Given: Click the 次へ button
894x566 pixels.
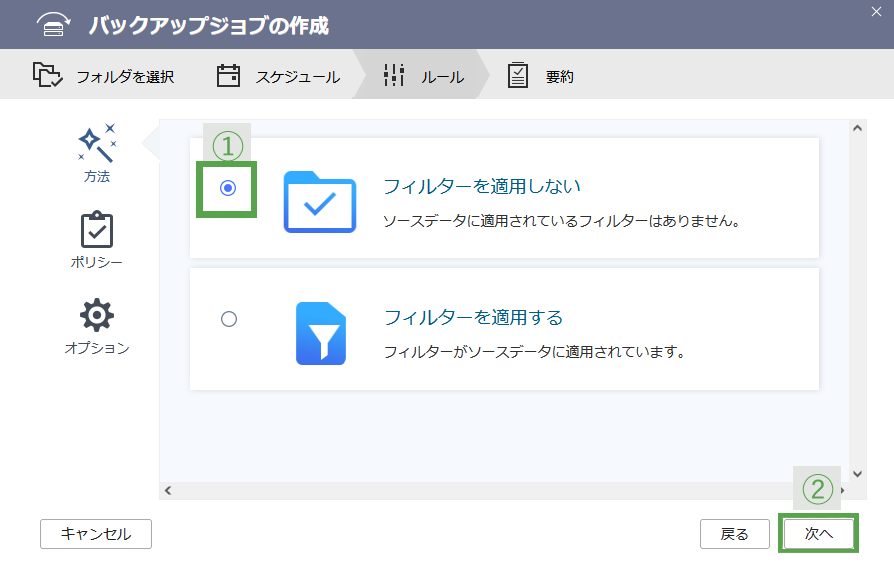Looking at the screenshot, I should [819, 534].
